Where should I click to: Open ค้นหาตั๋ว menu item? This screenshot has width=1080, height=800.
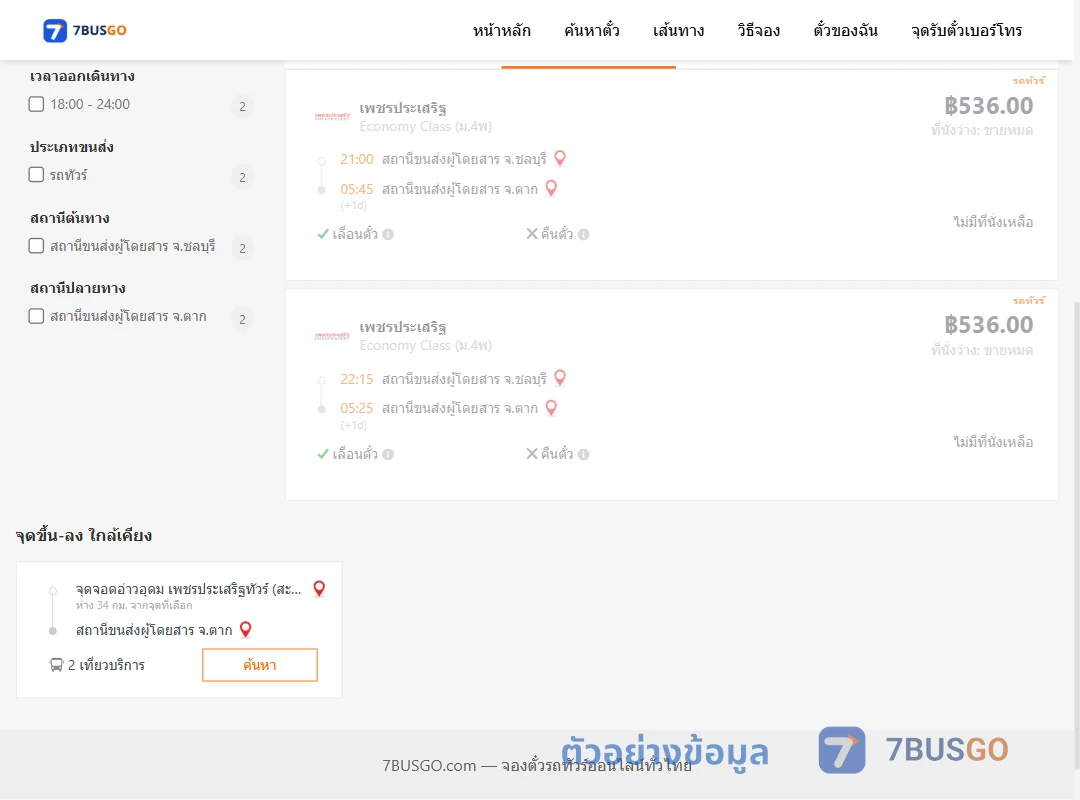click(x=592, y=31)
